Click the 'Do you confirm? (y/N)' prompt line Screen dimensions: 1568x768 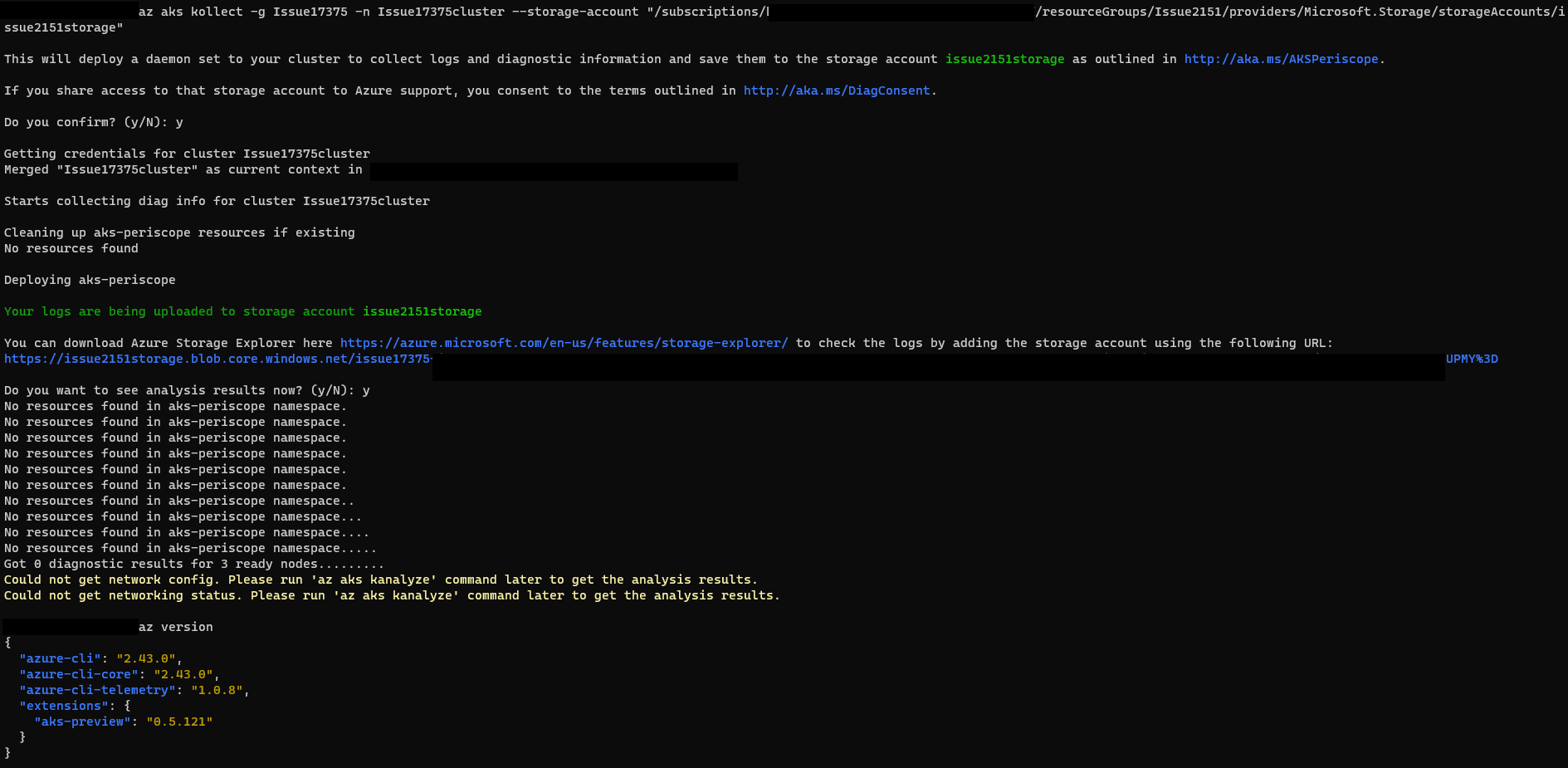click(x=91, y=122)
